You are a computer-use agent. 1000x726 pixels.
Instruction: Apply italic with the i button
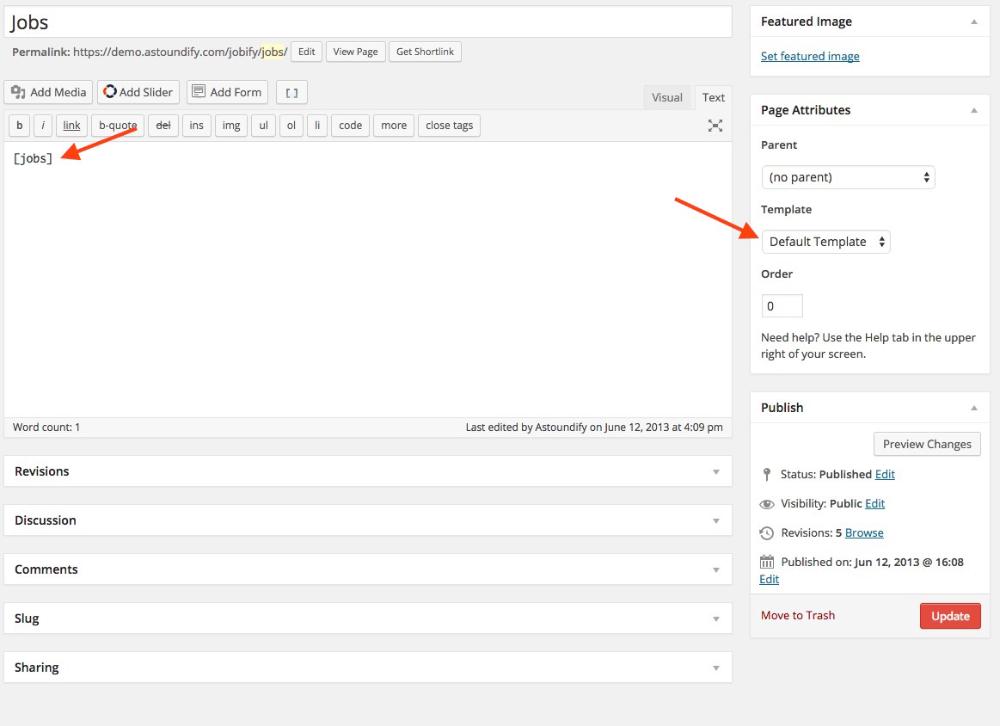click(43, 125)
